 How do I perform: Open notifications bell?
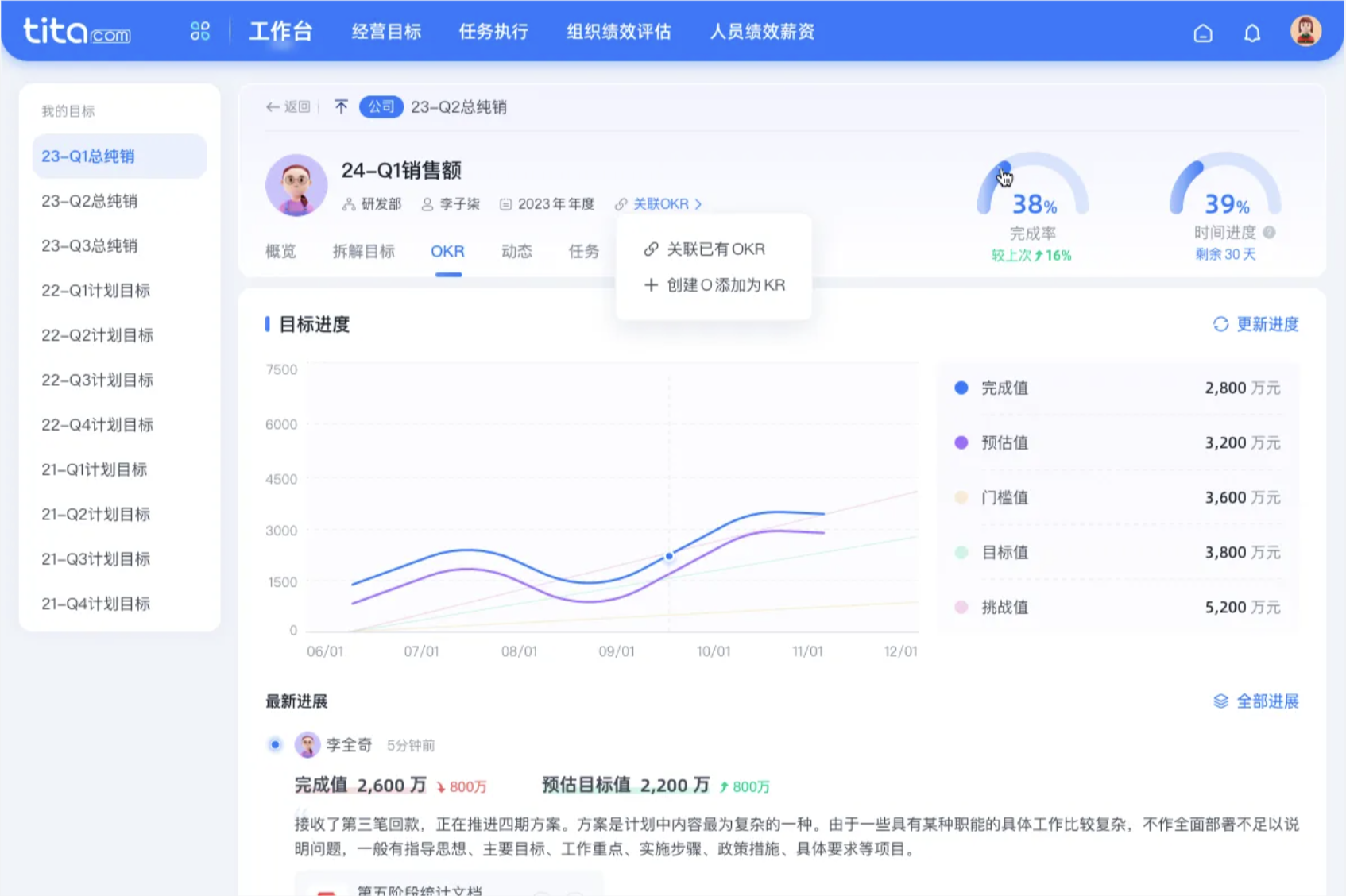tap(1252, 33)
